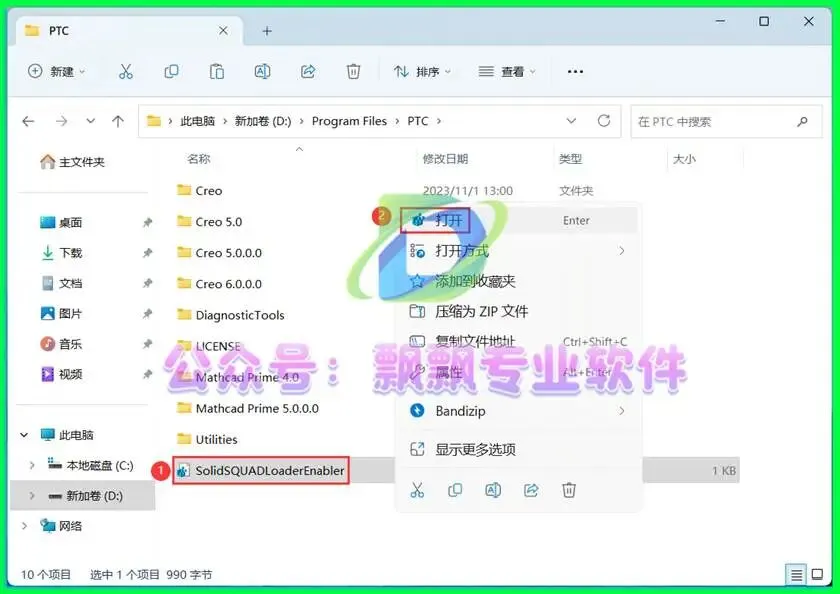Select the LICENSE folder
Viewport: 840px width, 594px height.
209,346
